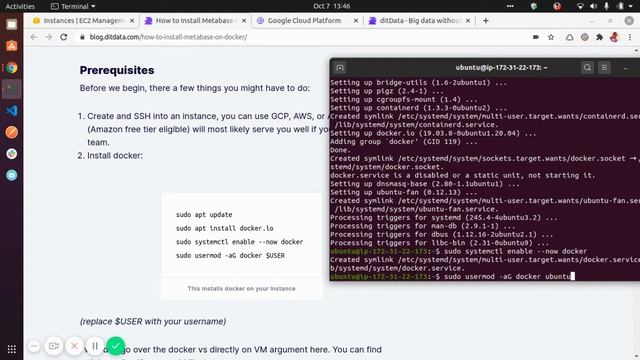Open the round red extension icon
Screen dimensions: 640x360
click(x=584, y=37)
